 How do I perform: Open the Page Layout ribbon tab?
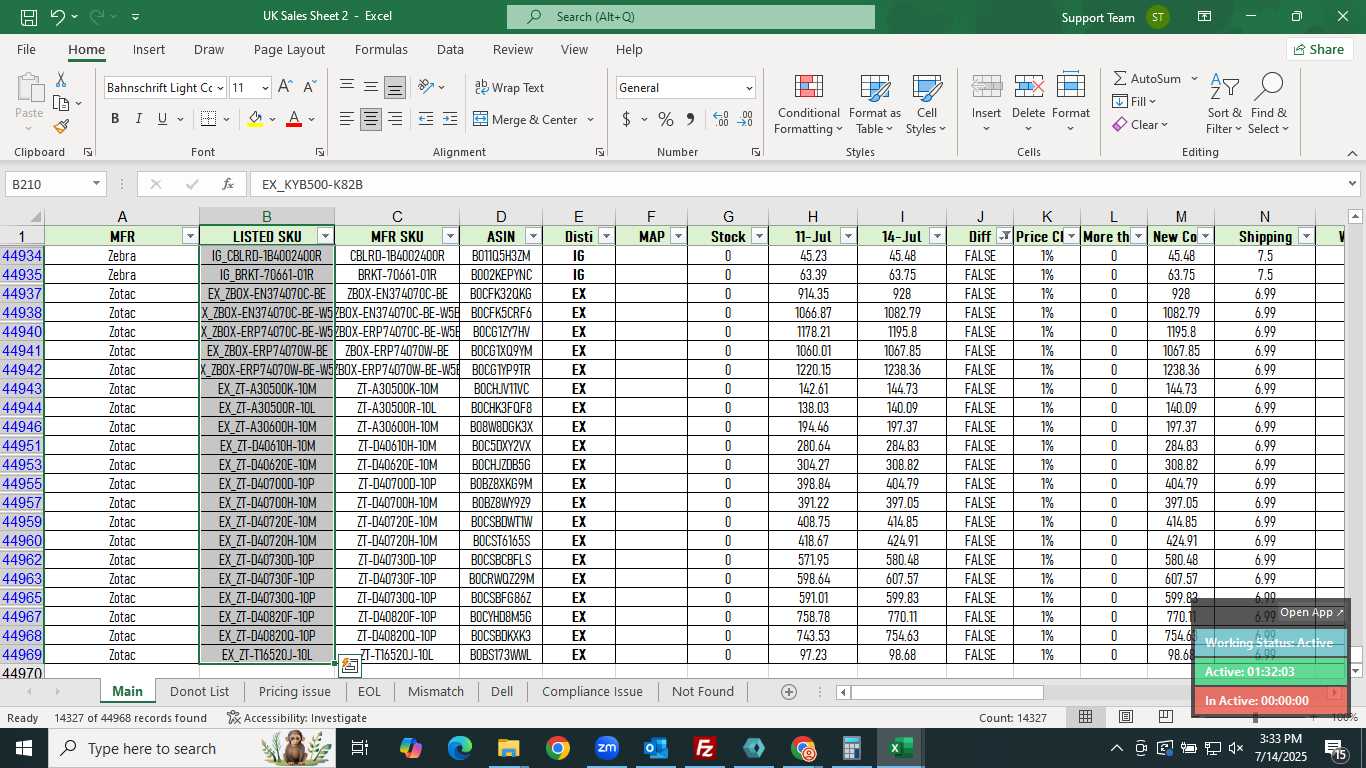[289, 49]
